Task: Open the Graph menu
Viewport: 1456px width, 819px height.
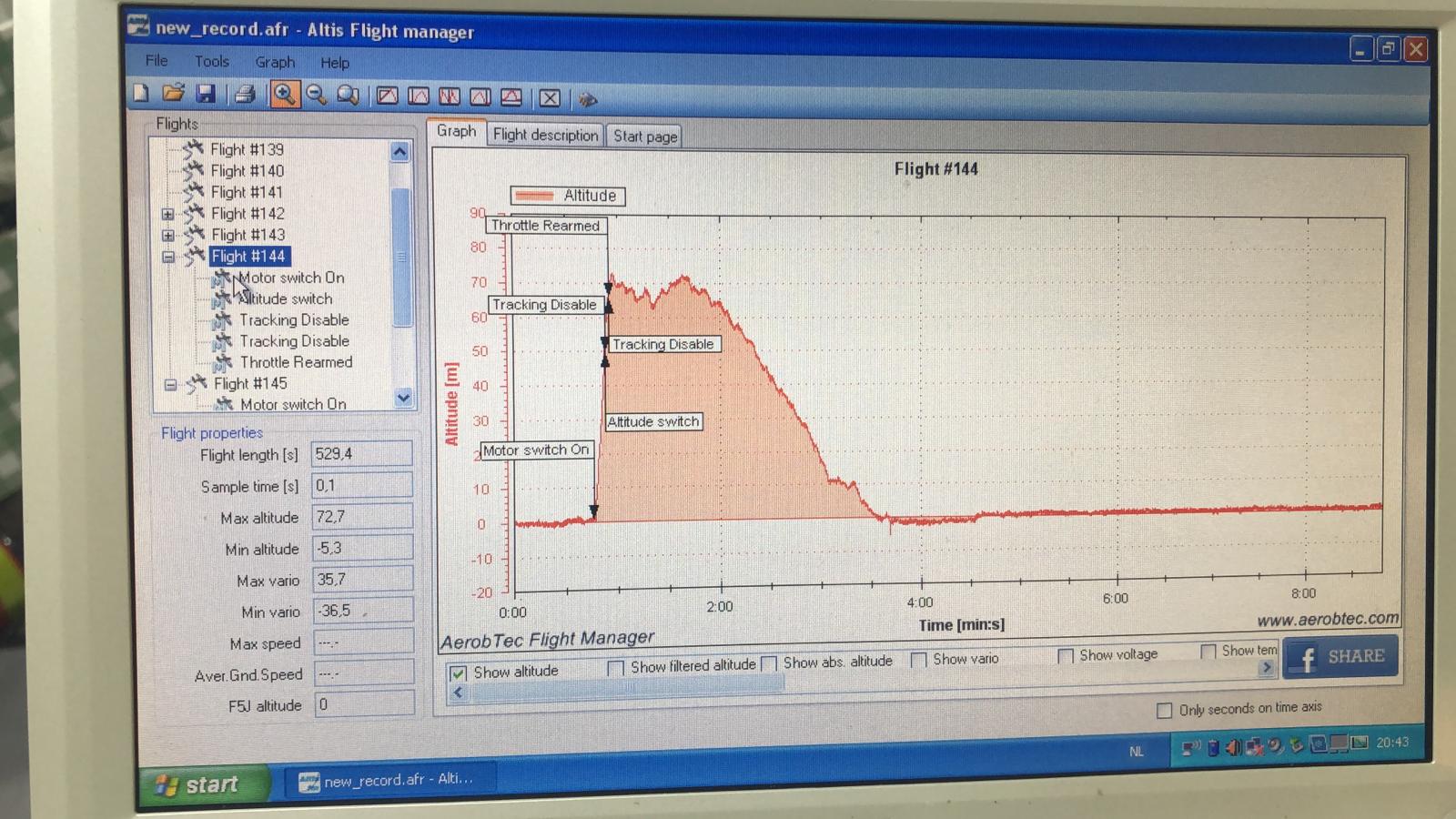Action: 275,62
